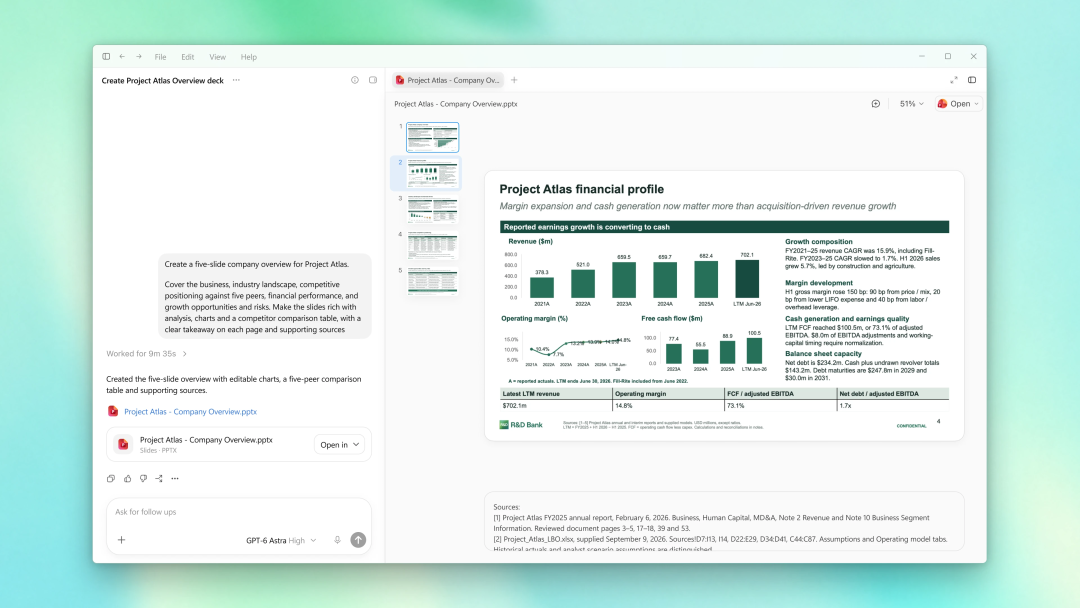Viewport: 1080px width, 608px height.
Task: Expand the 'Worked for 9m 35s' details
Action: tap(146, 354)
